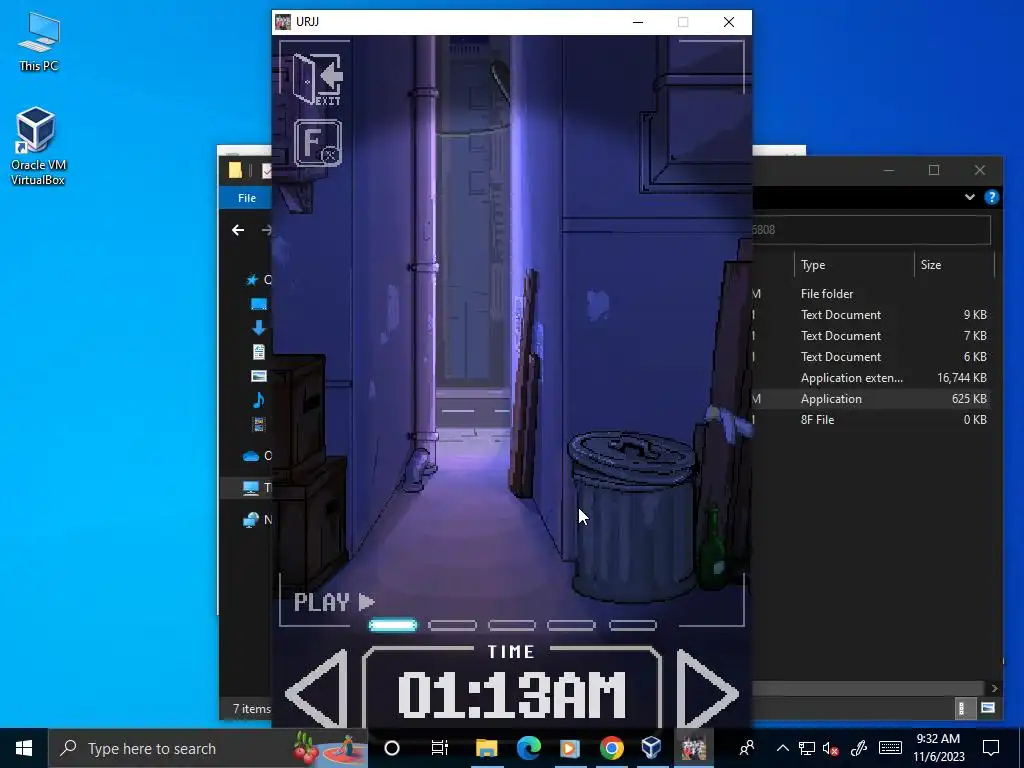Open Downloads arrow in Explorer sidebar
Viewport: 1024px width, 768px height.
[x=259, y=328]
